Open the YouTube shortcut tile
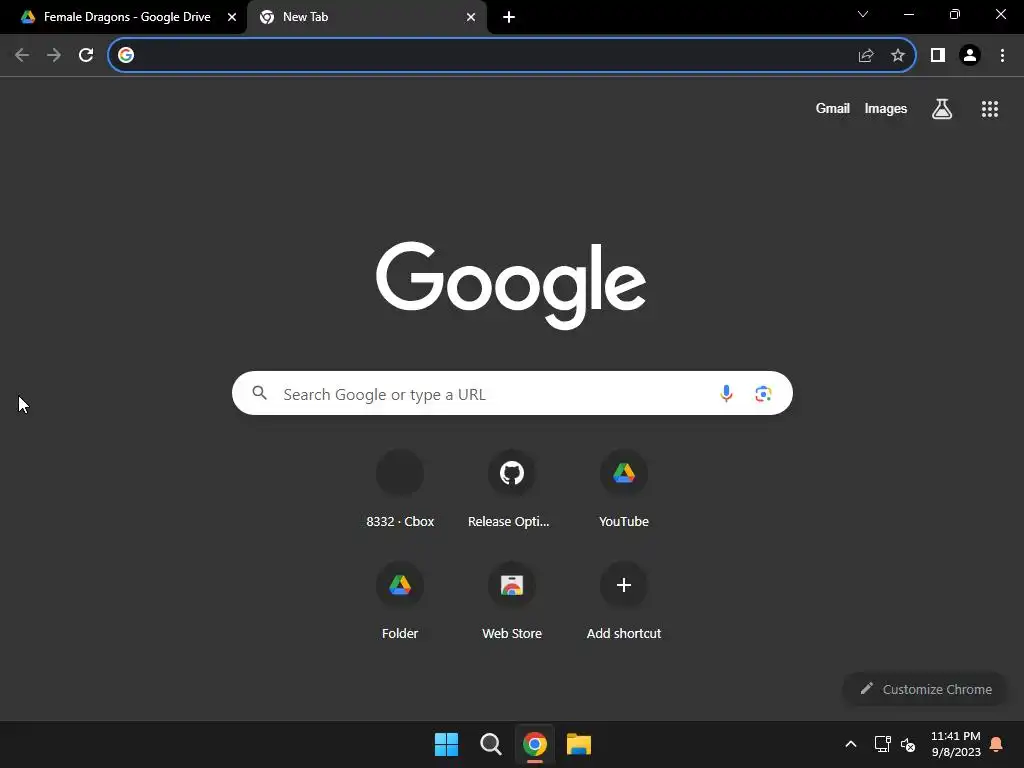The height and width of the screenshot is (768, 1024). click(x=624, y=490)
